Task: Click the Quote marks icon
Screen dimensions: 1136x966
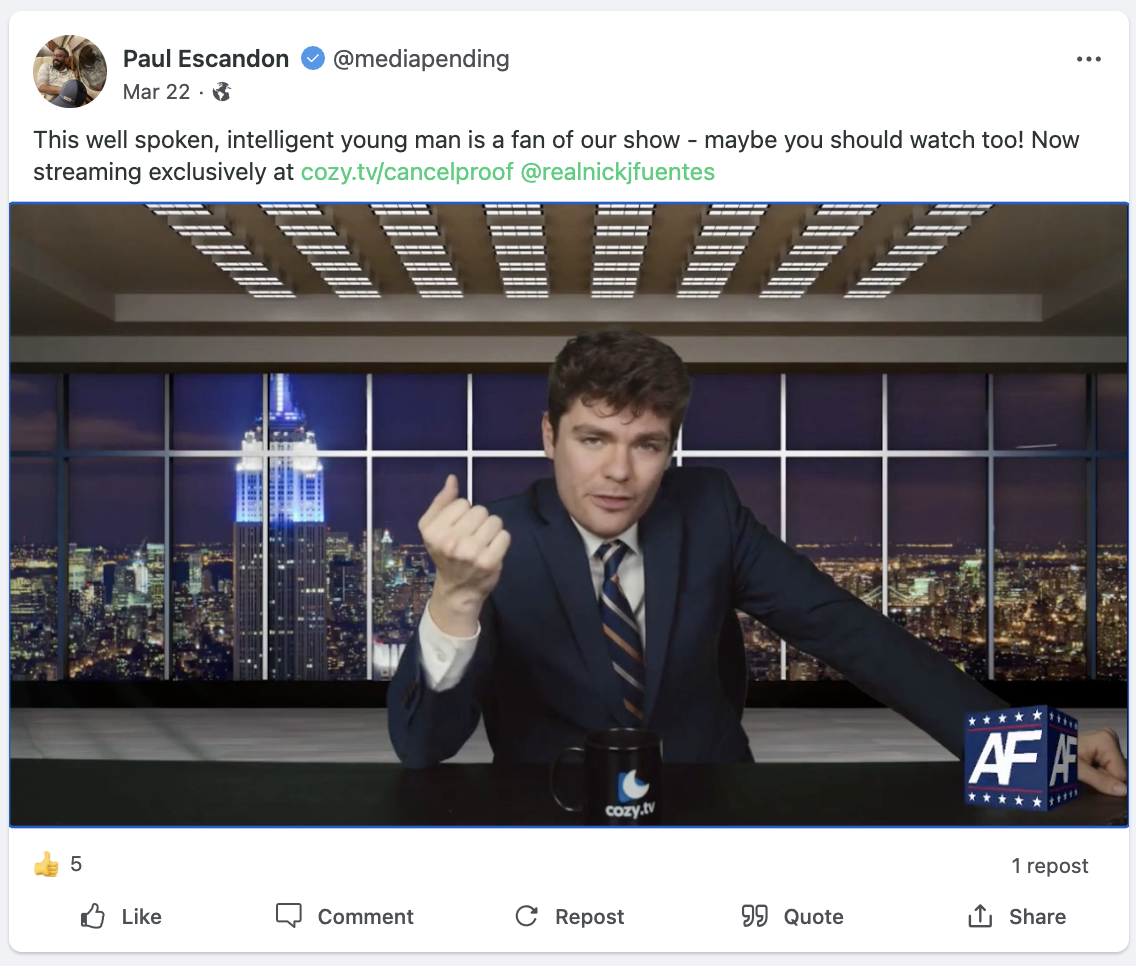Action: click(754, 916)
